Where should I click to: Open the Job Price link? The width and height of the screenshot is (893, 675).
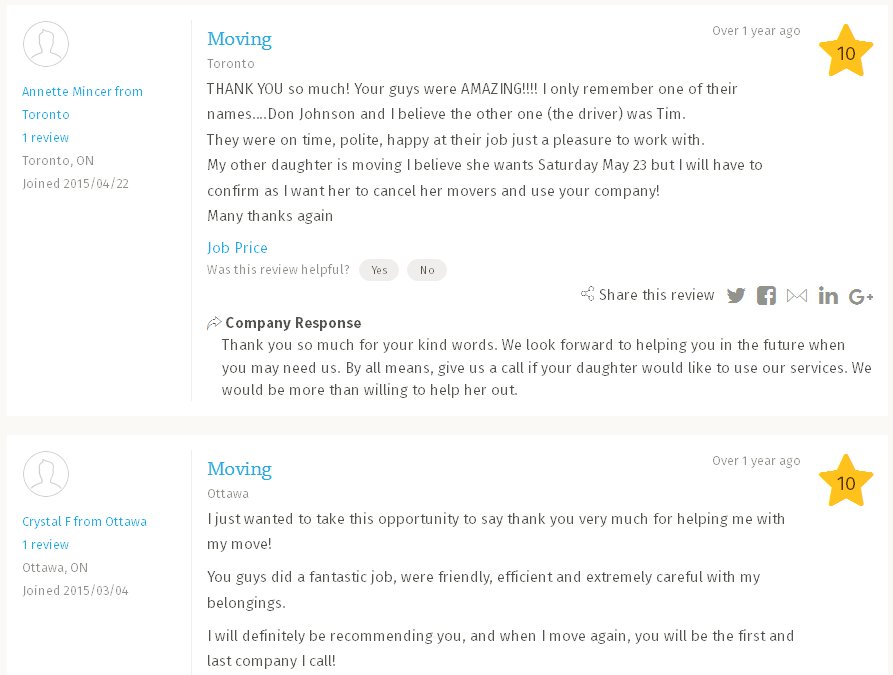237,247
